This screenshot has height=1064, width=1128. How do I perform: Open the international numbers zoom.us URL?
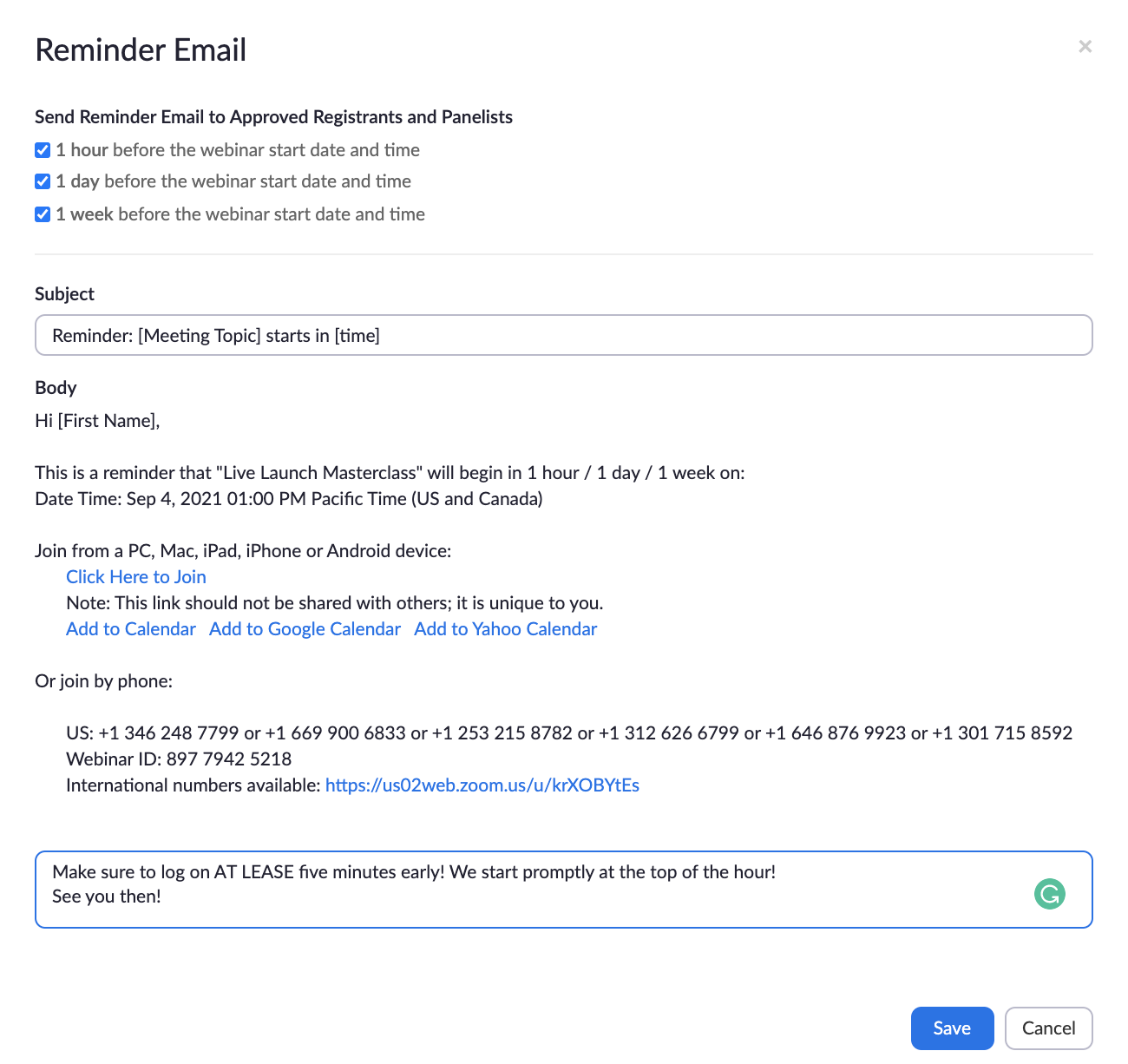[x=482, y=785]
